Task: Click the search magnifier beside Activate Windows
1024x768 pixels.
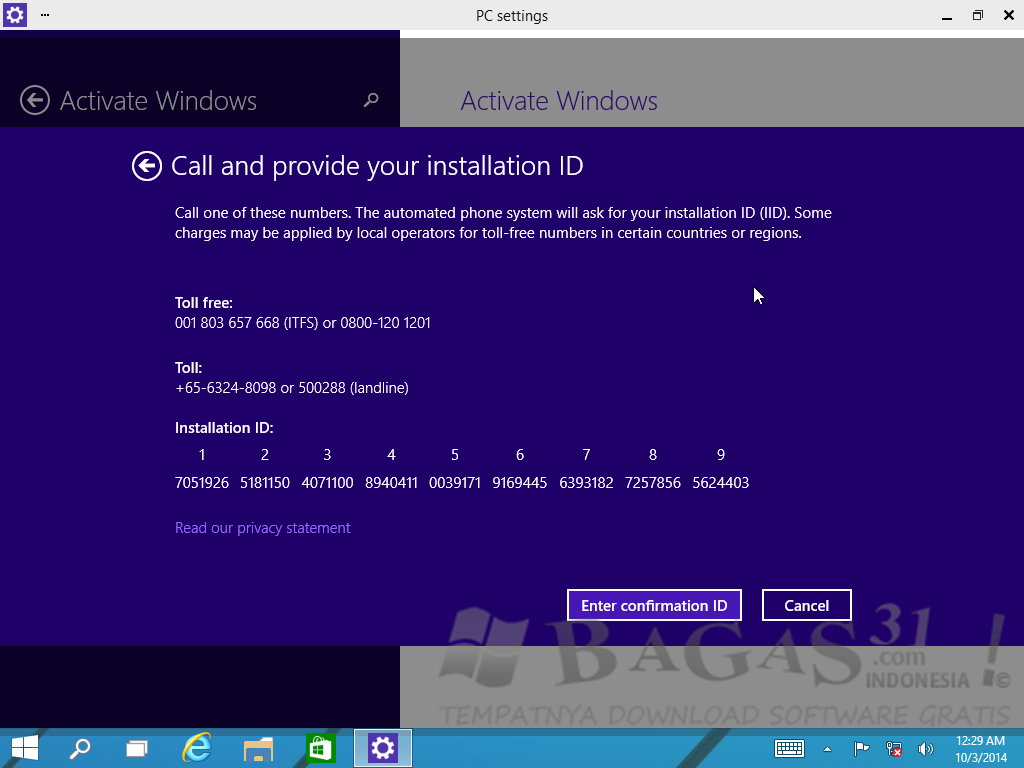Action: 370,101
